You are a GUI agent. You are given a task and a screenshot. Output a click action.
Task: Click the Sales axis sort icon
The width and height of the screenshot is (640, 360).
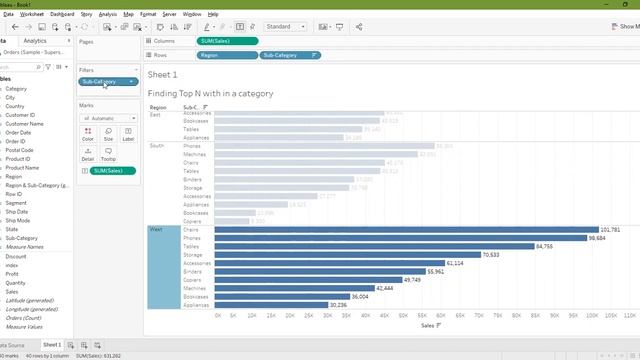[x=439, y=325]
